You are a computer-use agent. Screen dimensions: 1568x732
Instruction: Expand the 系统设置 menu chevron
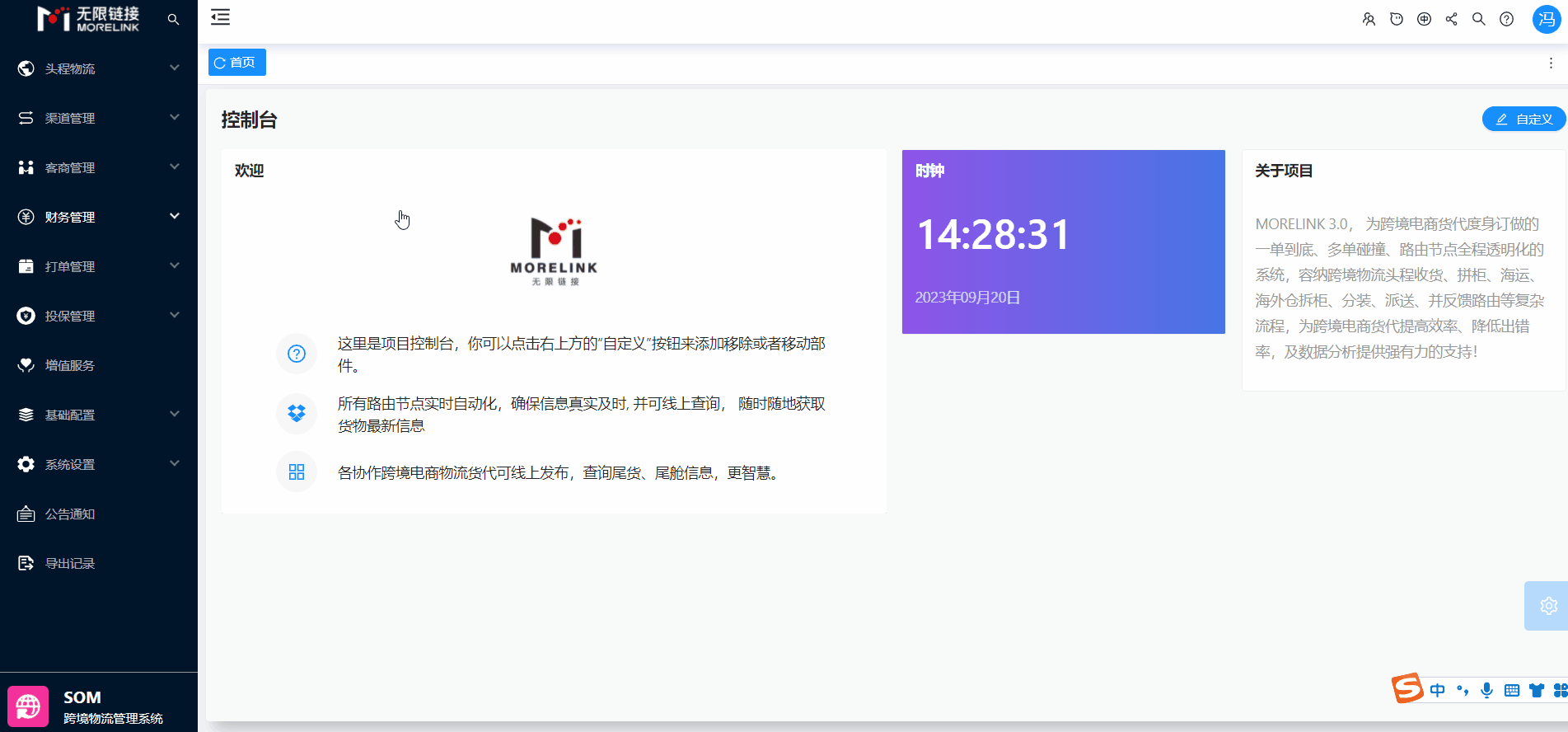(175, 463)
